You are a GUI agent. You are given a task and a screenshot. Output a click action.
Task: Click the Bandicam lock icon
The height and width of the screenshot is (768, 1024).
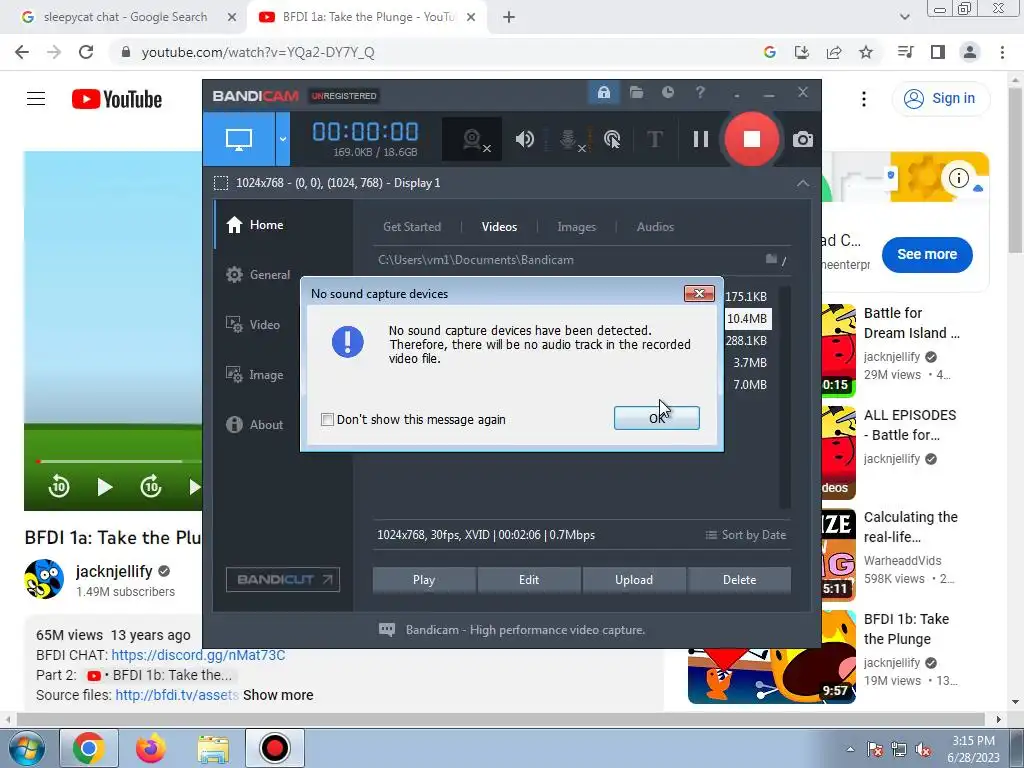coord(603,93)
